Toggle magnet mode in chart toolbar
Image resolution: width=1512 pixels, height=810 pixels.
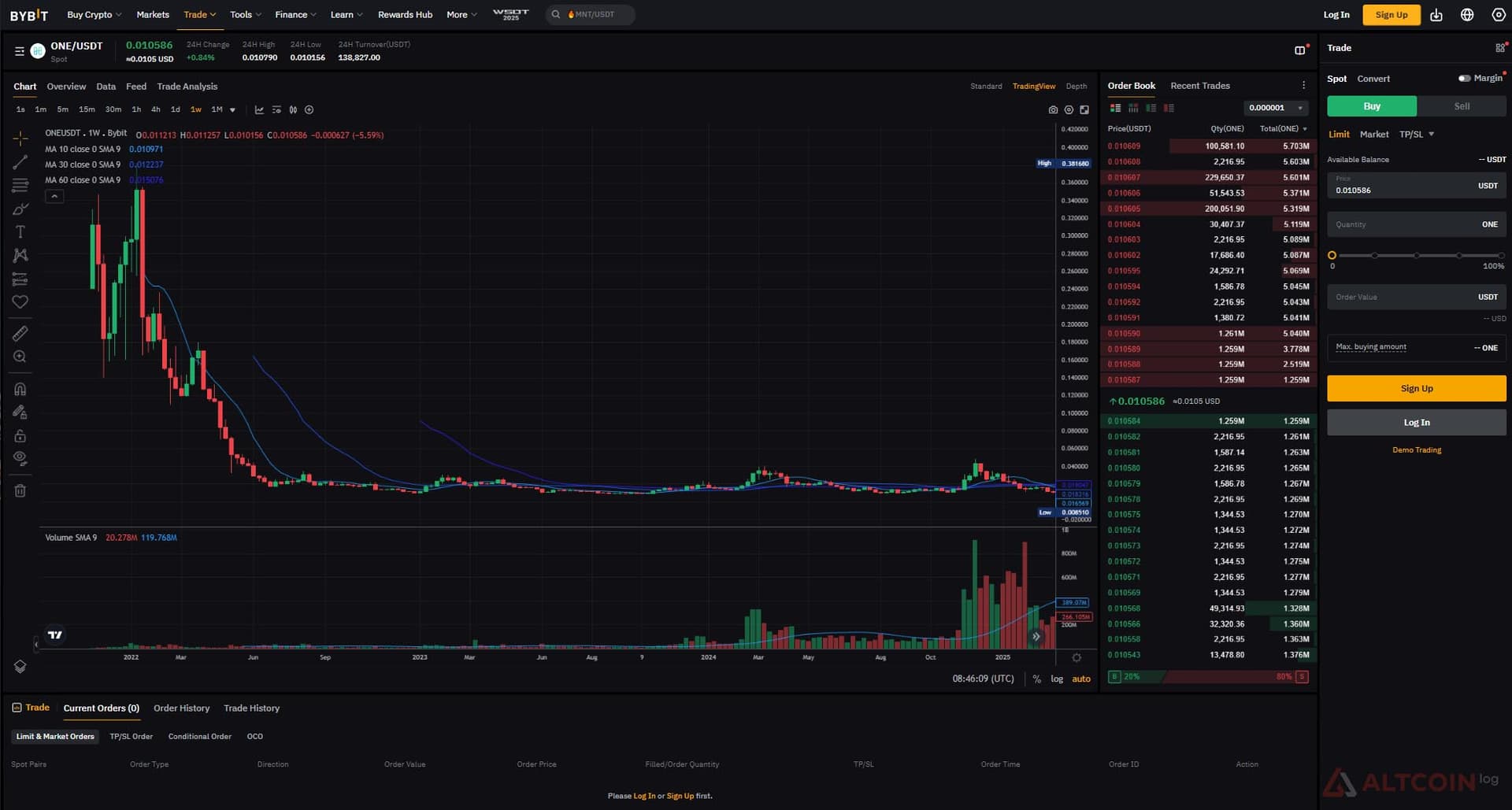pos(20,389)
